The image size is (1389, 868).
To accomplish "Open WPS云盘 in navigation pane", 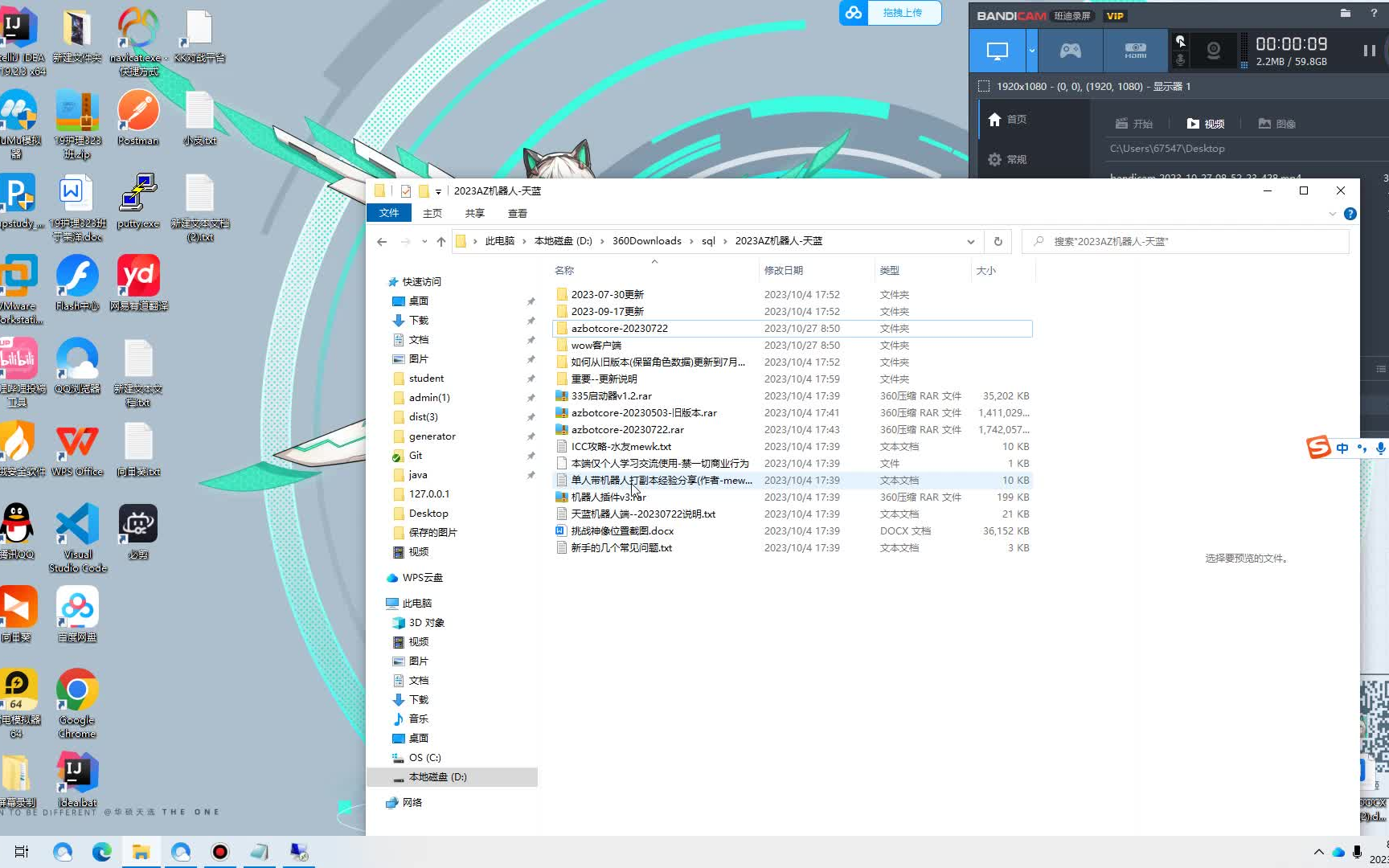I will click(422, 578).
